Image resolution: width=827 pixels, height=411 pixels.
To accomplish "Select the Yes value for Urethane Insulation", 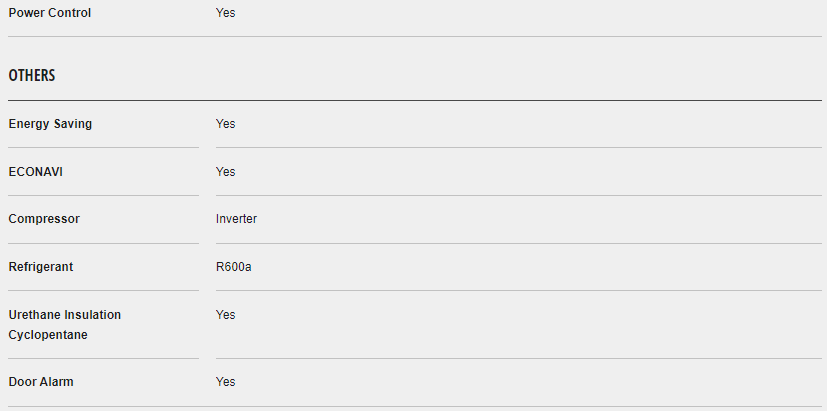I will point(225,315).
